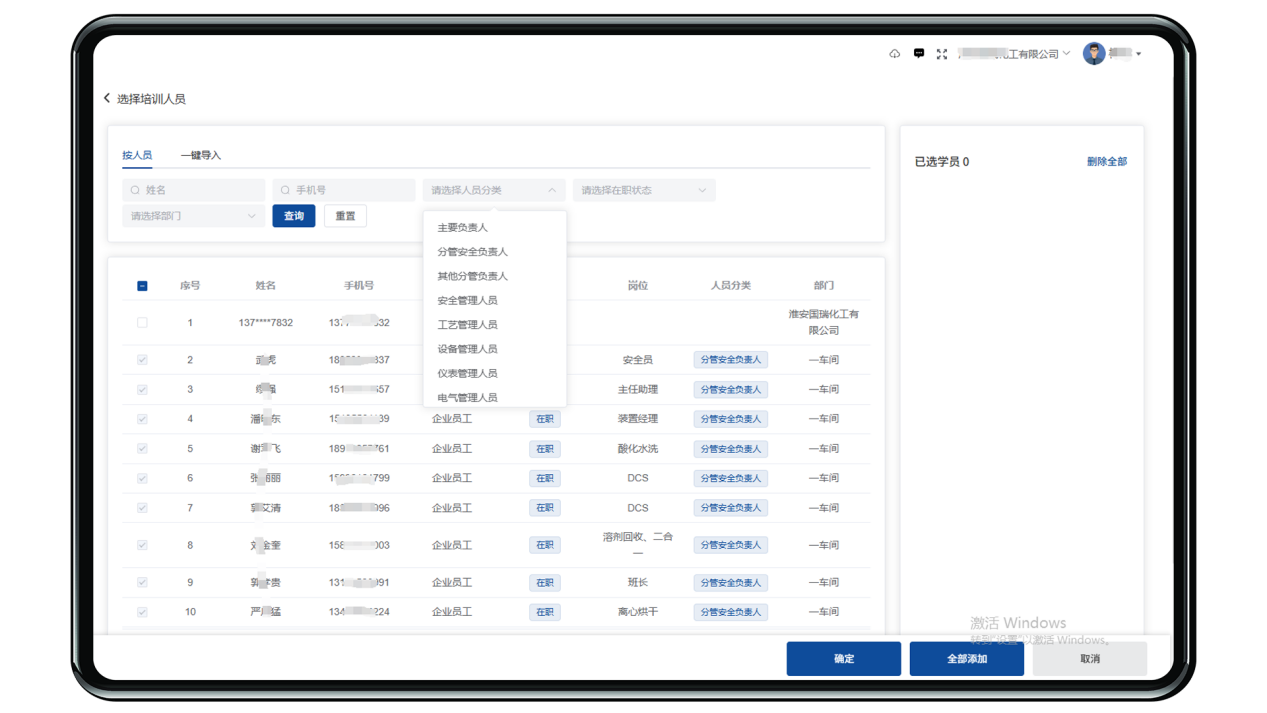This screenshot has height=713, width=1267.
Task: Open the company switcher dropdown
Action: pyautogui.click(x=1015, y=54)
